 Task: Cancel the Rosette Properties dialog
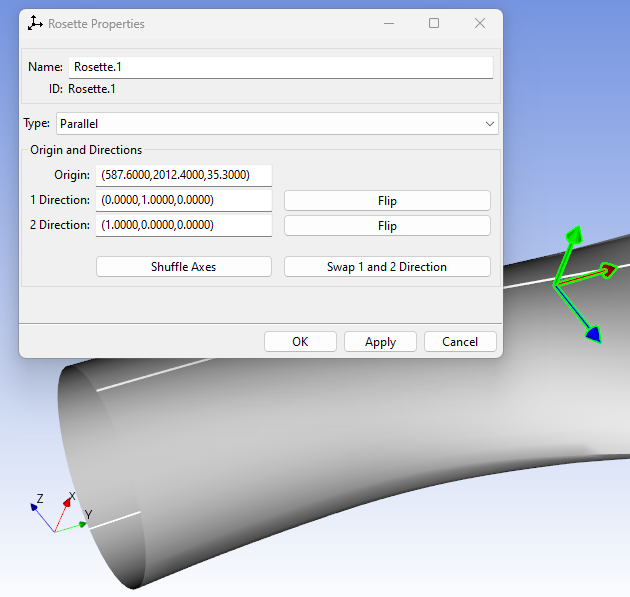(460, 342)
